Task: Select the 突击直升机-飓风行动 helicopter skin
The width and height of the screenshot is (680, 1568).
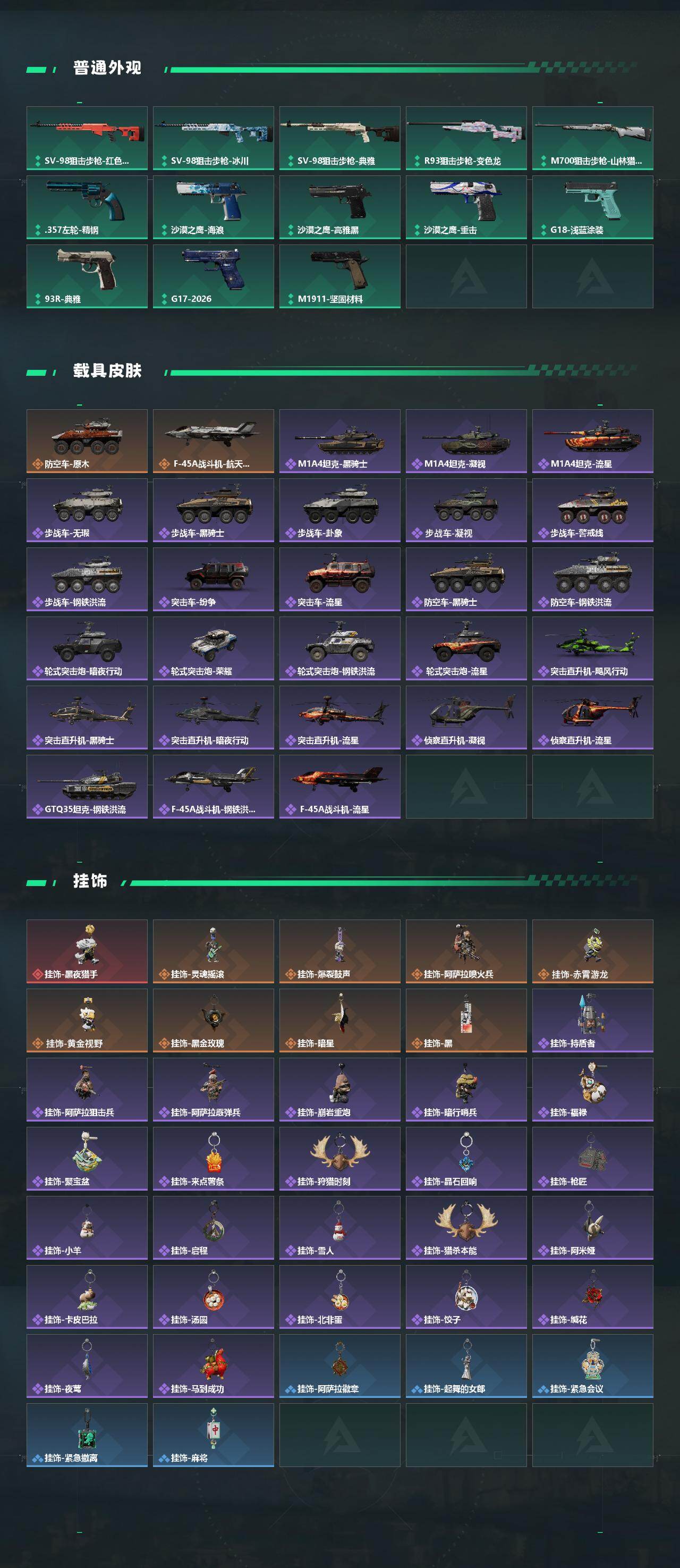Action: (x=592, y=648)
